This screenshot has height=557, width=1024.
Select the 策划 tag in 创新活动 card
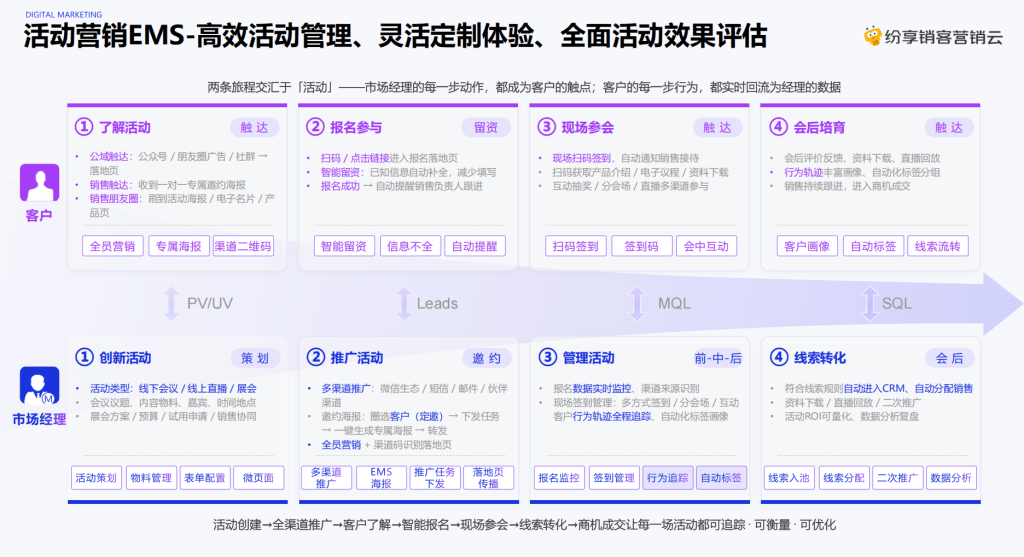point(255,358)
